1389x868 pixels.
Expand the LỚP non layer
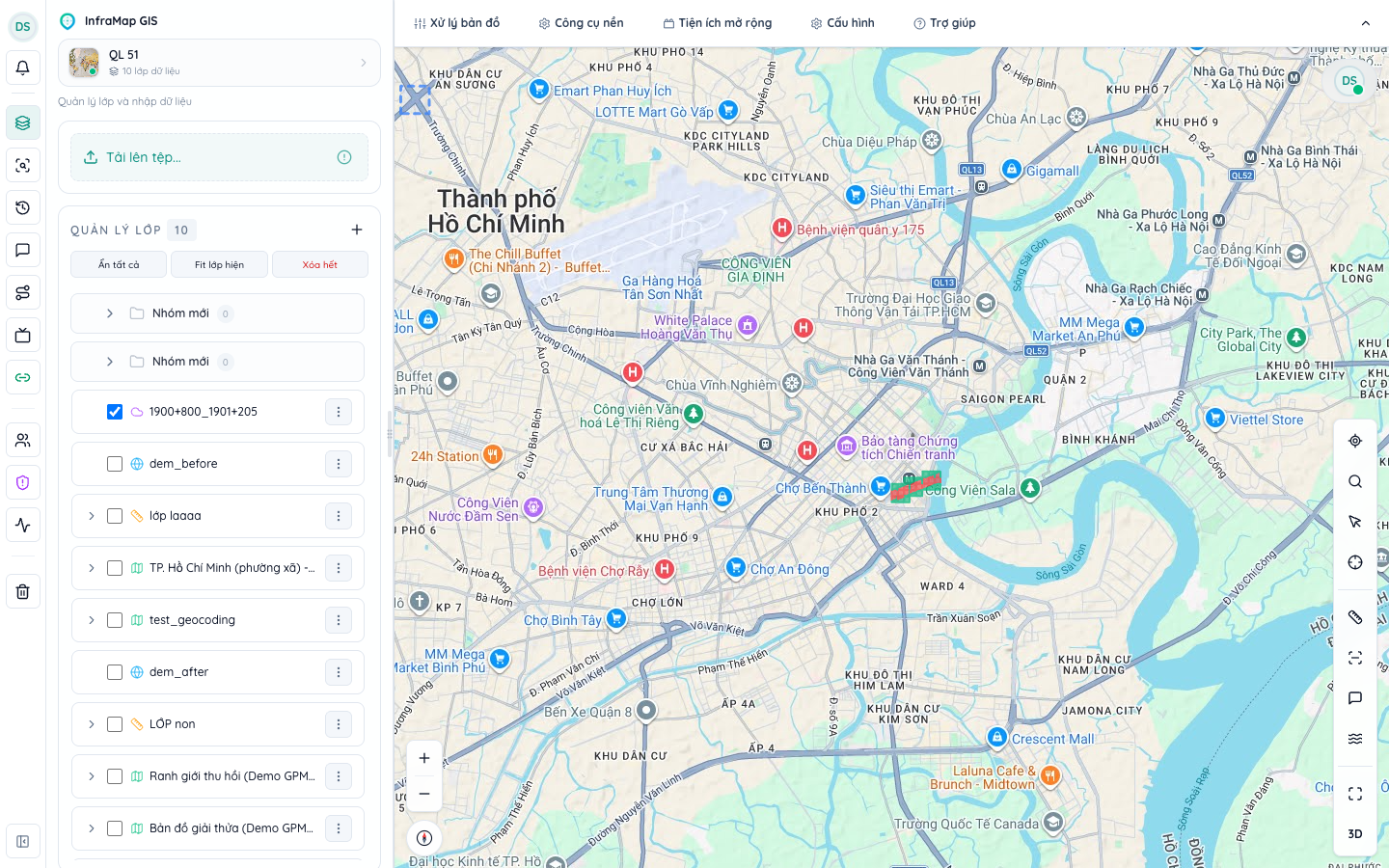(x=92, y=724)
